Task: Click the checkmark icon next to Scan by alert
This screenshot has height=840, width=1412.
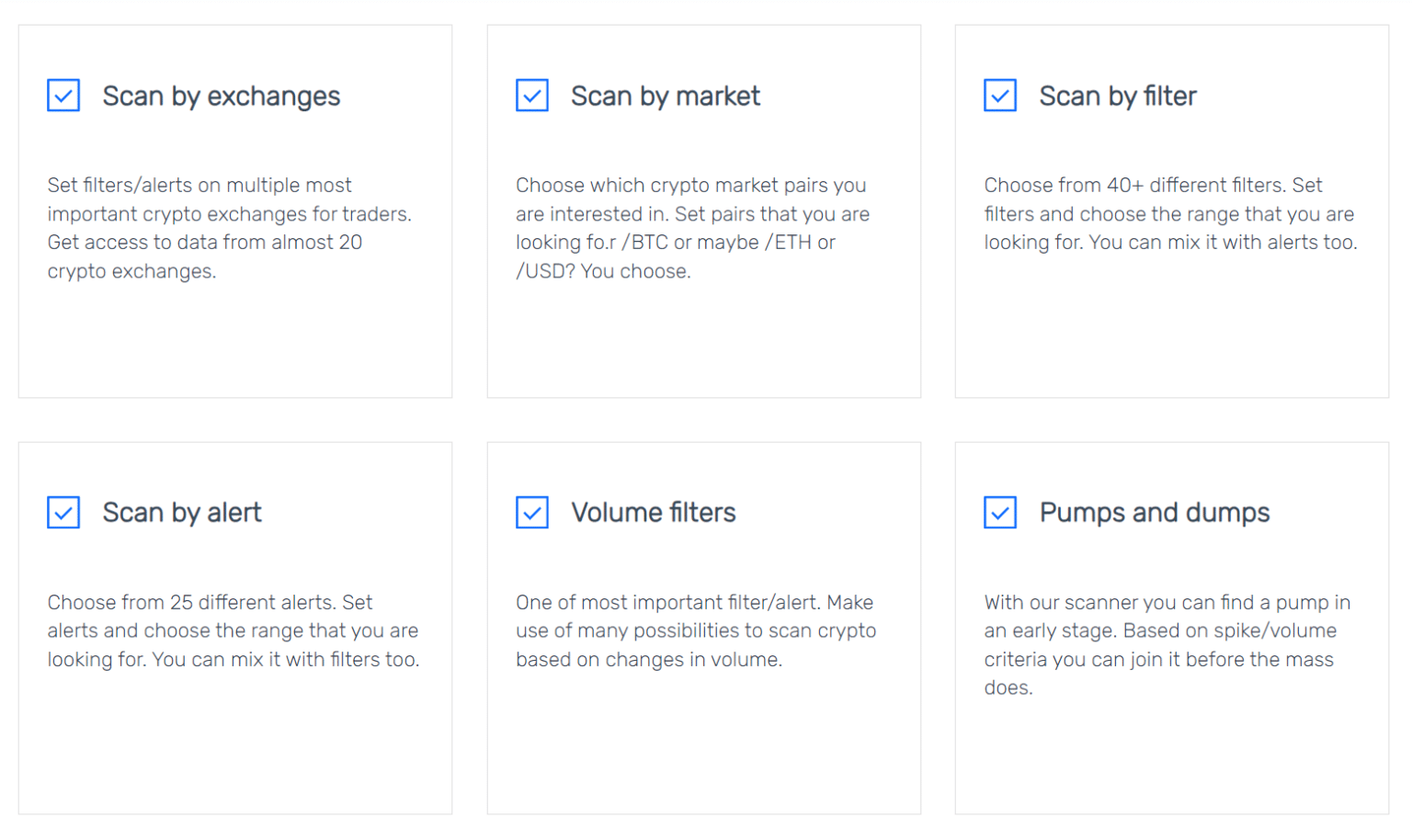Action: pos(63,513)
